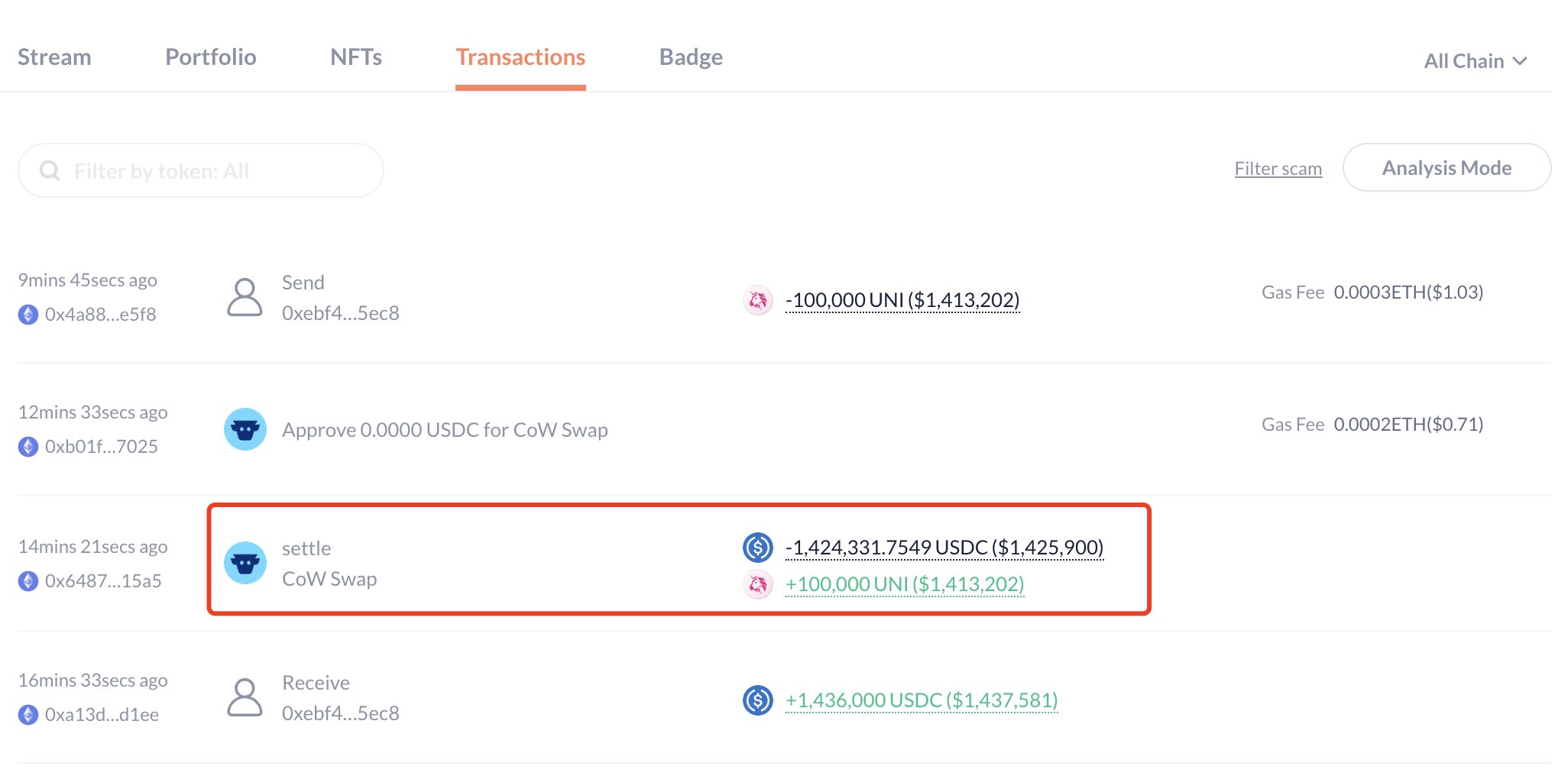Viewport: 1568px width, 779px height.
Task: Open the NFTs tab
Action: [x=355, y=57]
